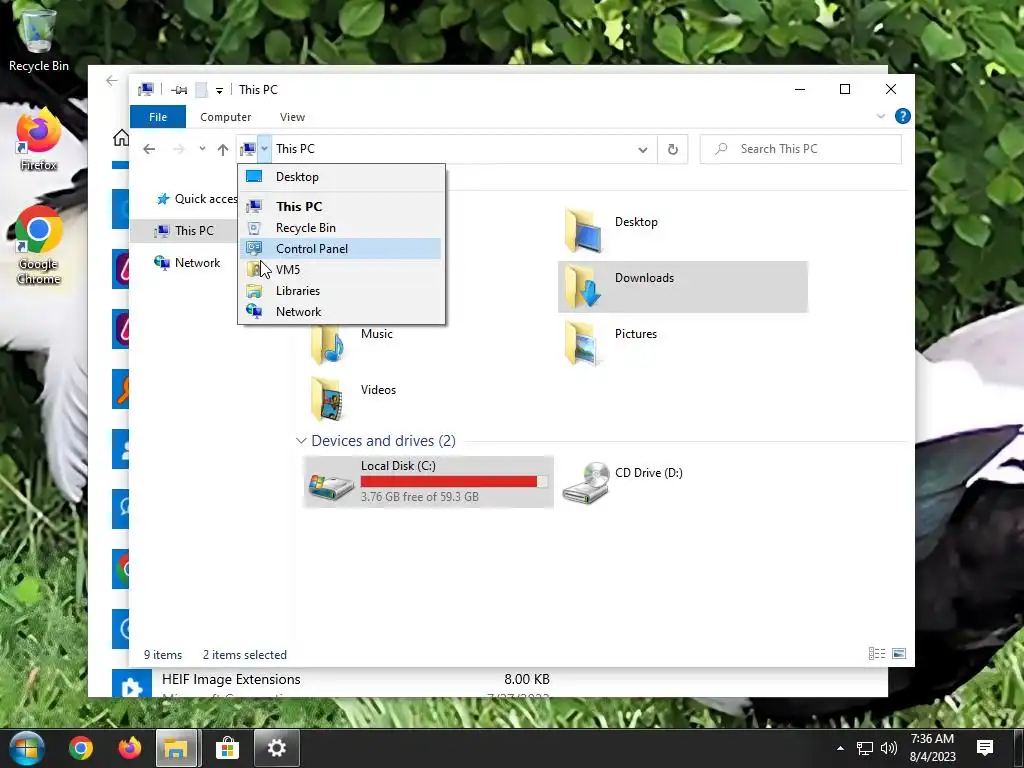Choose Recycle Bin in address dropdown
This screenshot has width=1024, height=768.
pos(341,228)
